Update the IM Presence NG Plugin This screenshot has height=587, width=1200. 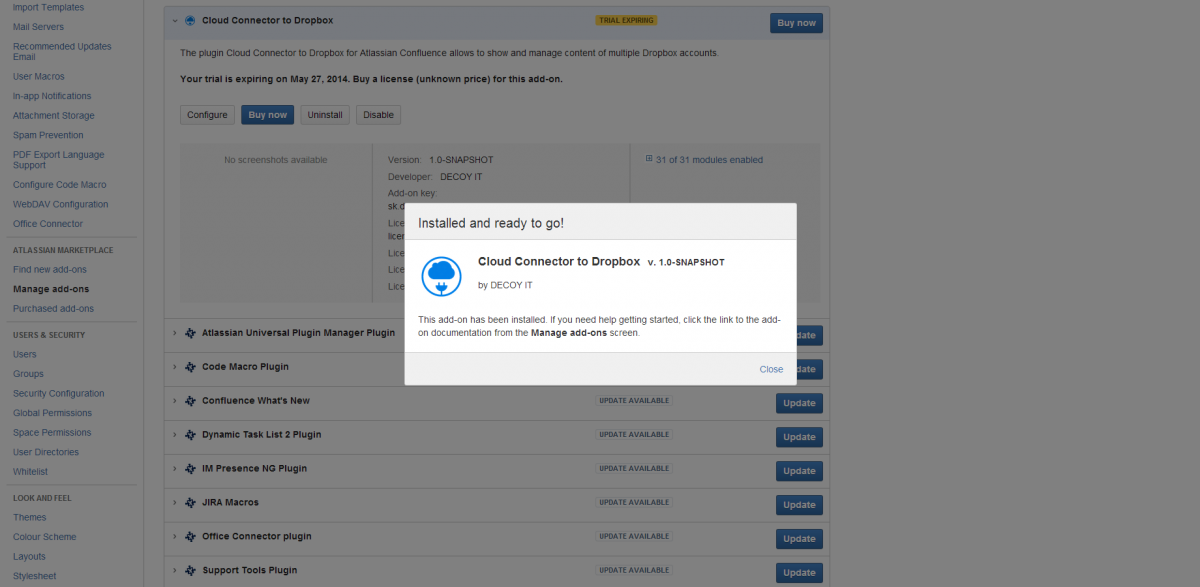[799, 471]
